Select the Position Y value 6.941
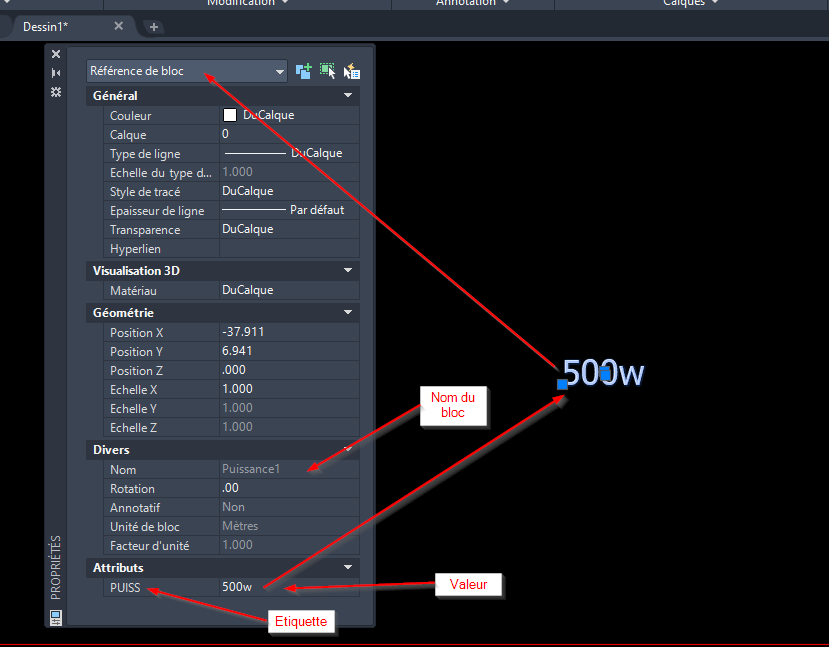 click(x=289, y=351)
